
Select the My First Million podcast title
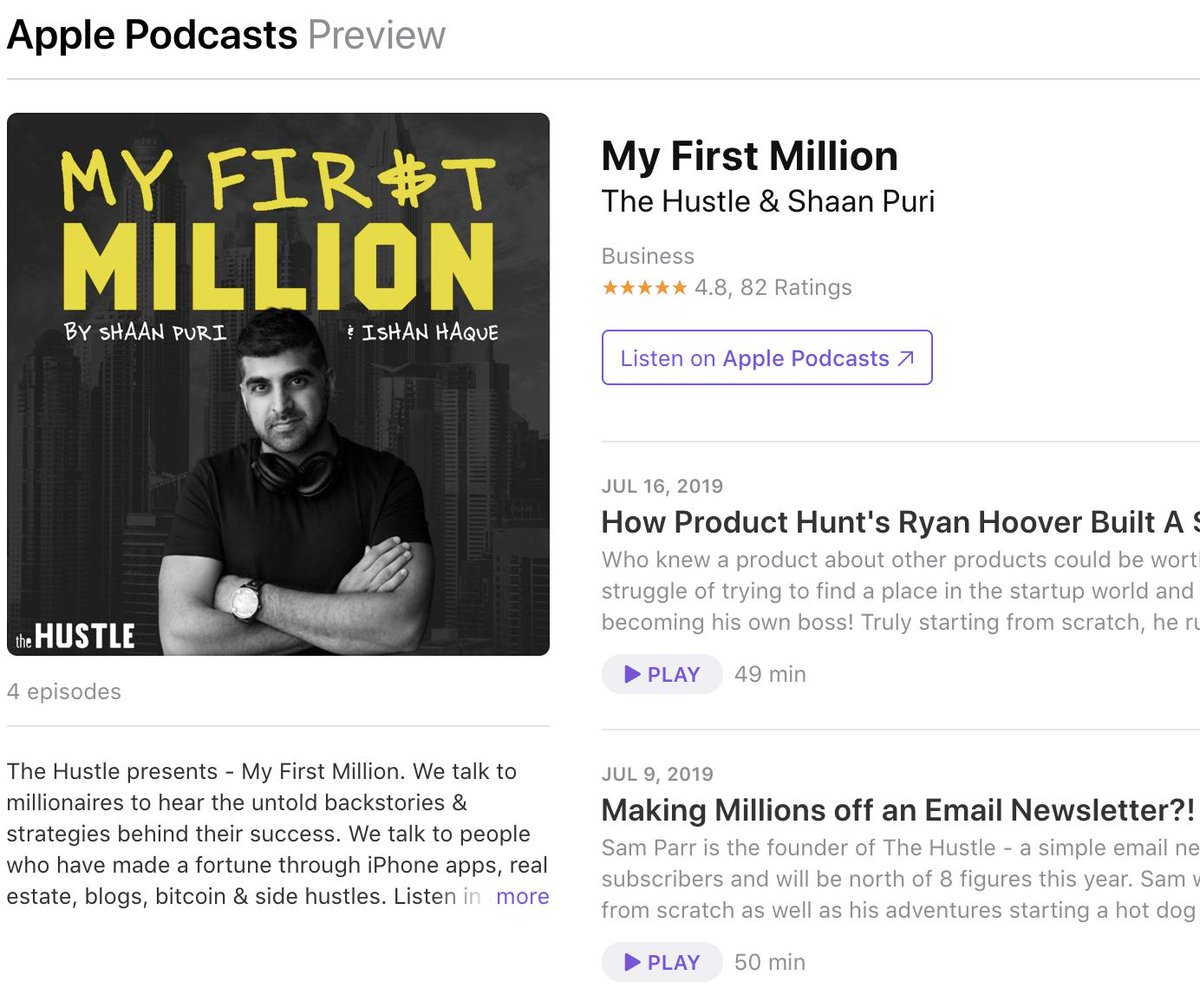750,156
